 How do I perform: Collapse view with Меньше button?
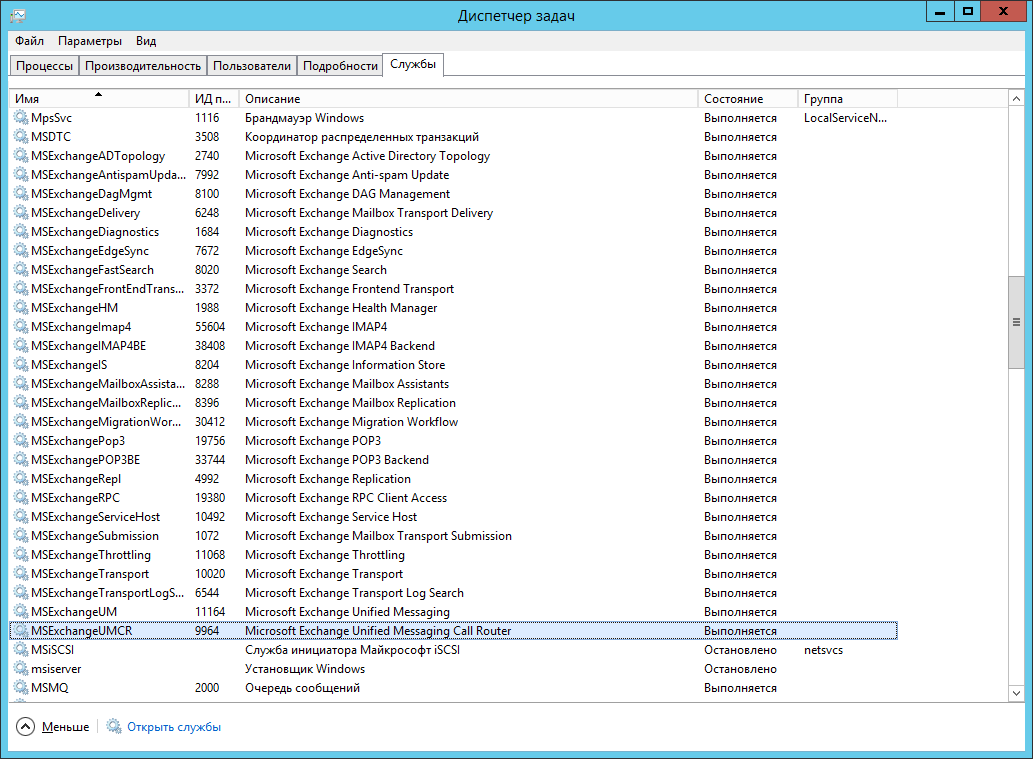(53, 727)
